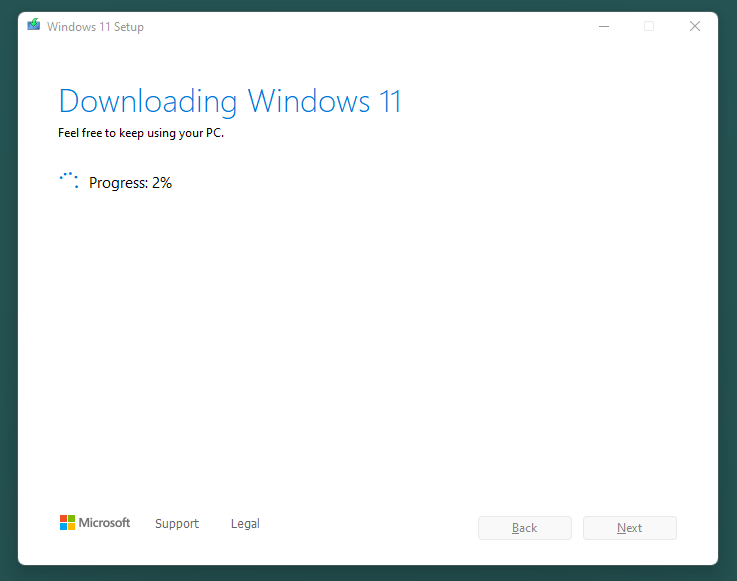The height and width of the screenshot is (581, 737).
Task: Click the 'Progress: 2%' text
Action: (130, 183)
